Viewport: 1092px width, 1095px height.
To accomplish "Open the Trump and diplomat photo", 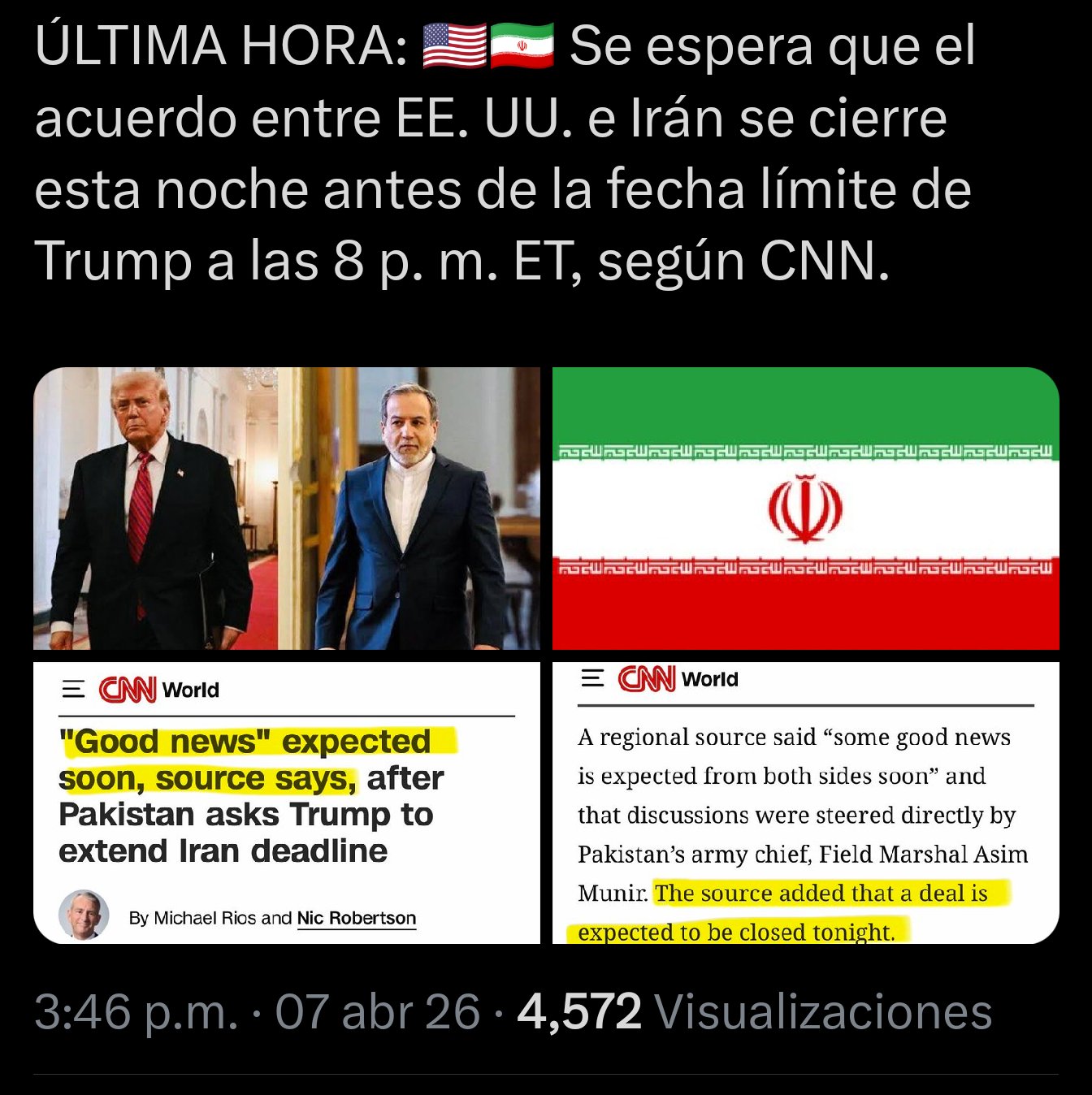I will click(x=287, y=509).
